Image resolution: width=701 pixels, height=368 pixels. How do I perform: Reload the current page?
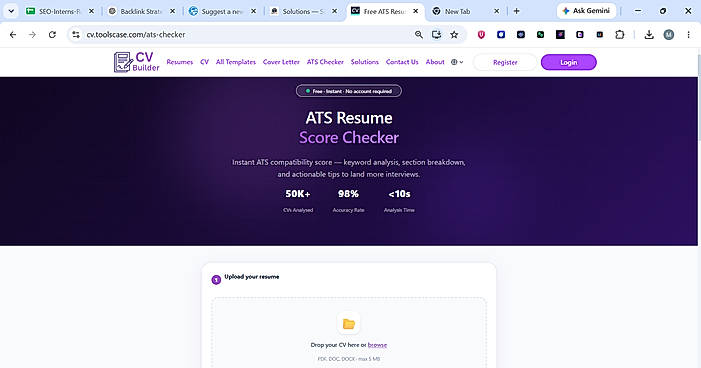coord(52,34)
